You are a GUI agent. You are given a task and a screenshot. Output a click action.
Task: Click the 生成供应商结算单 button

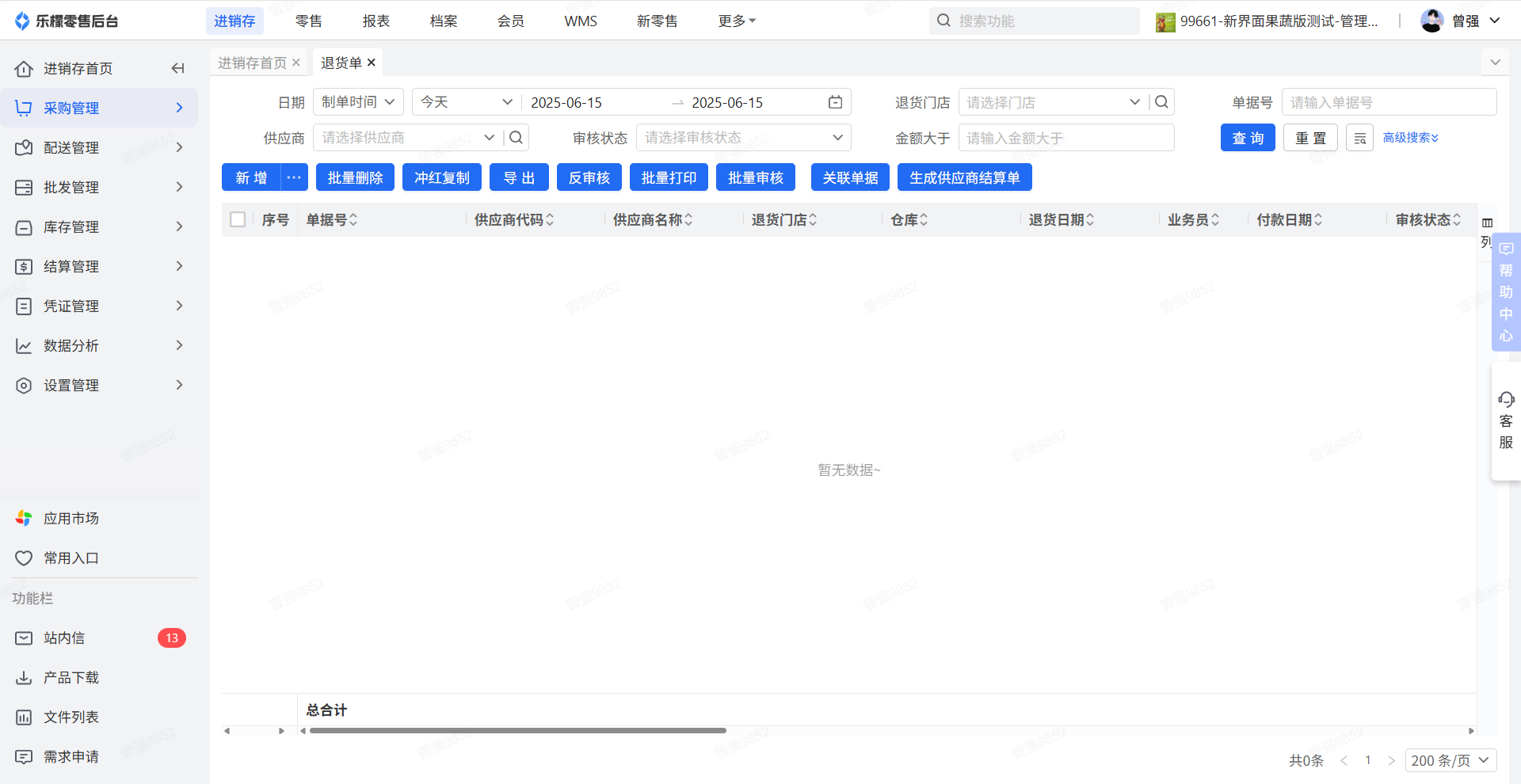[965, 177]
